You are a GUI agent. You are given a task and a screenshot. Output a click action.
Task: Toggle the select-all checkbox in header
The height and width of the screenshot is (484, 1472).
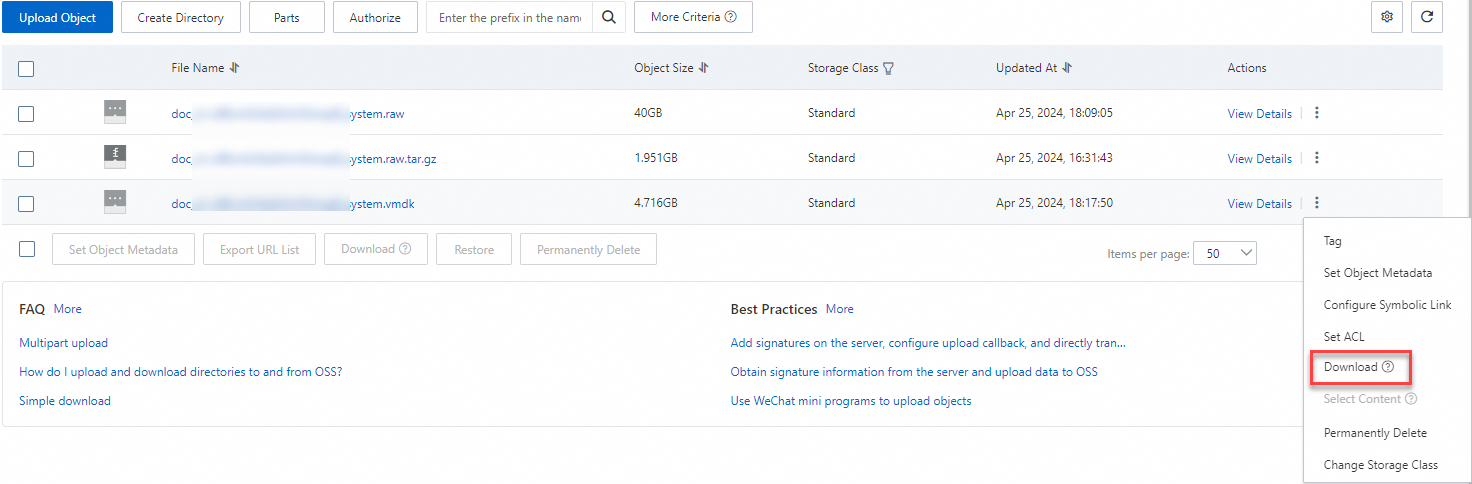click(x=26, y=69)
